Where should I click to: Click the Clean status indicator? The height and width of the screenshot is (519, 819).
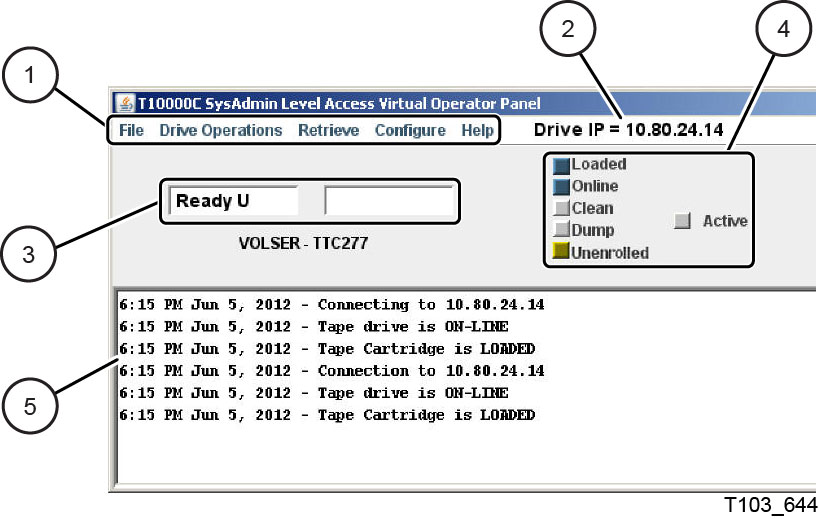(x=561, y=208)
